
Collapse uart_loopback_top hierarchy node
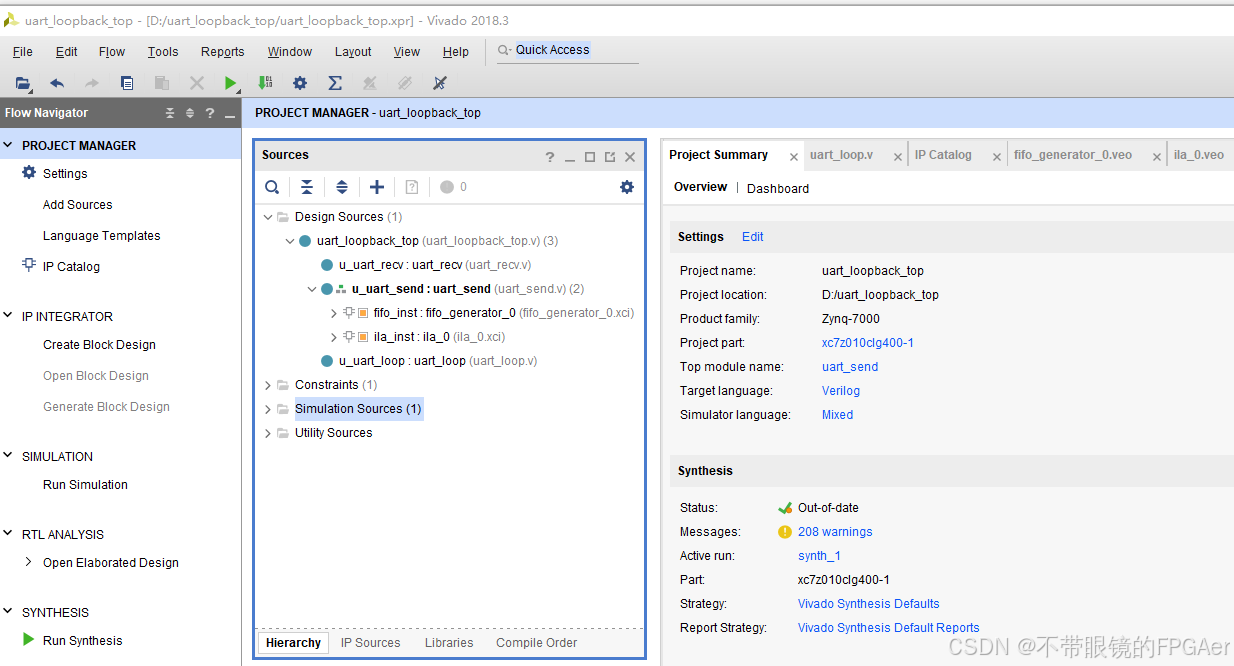290,241
